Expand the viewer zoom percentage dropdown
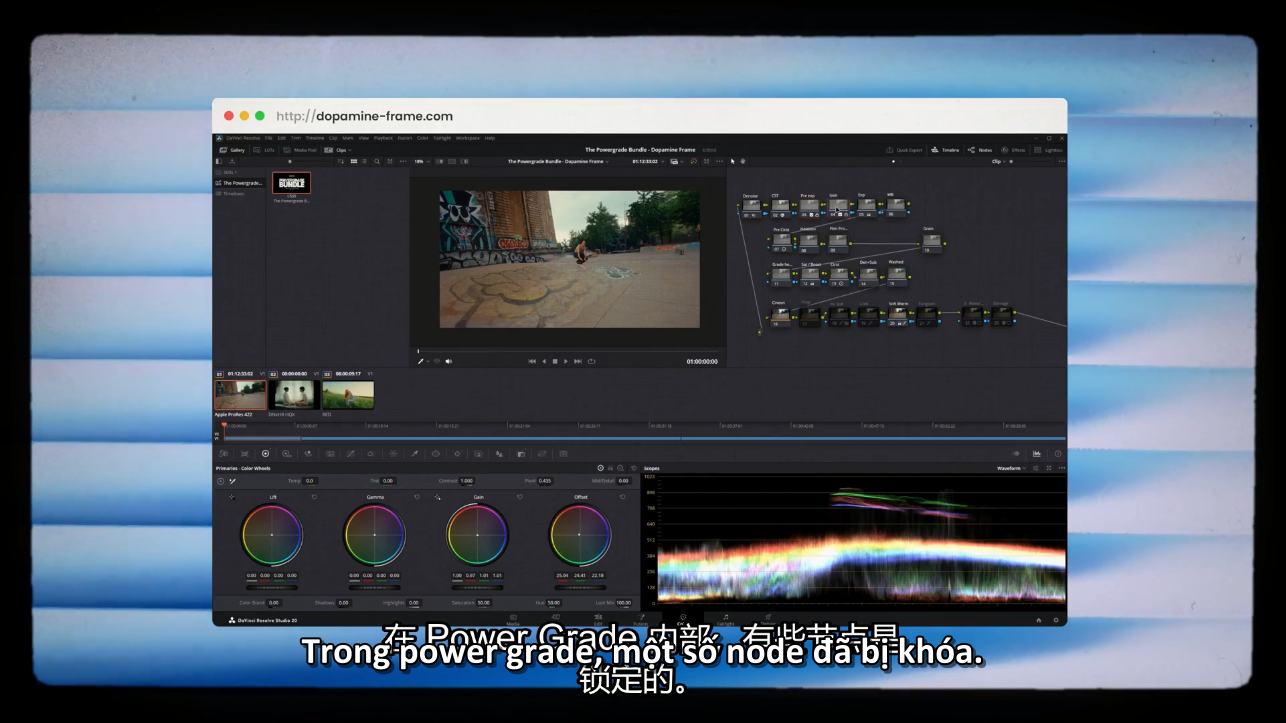Screen dimensions: 1286x723 [x=421, y=161]
